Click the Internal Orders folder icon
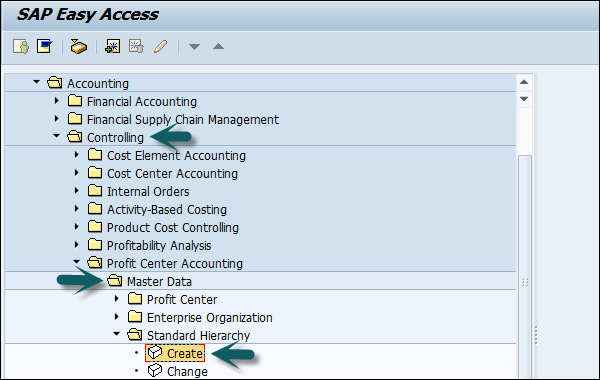This screenshot has width=600, height=380. pos(95,191)
